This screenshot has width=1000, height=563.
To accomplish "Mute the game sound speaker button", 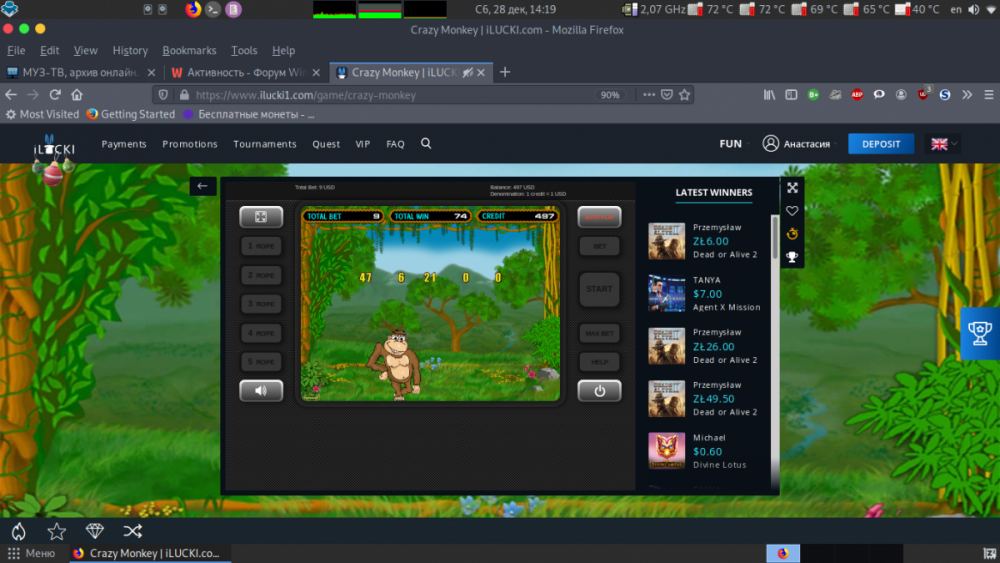I will [x=261, y=391].
